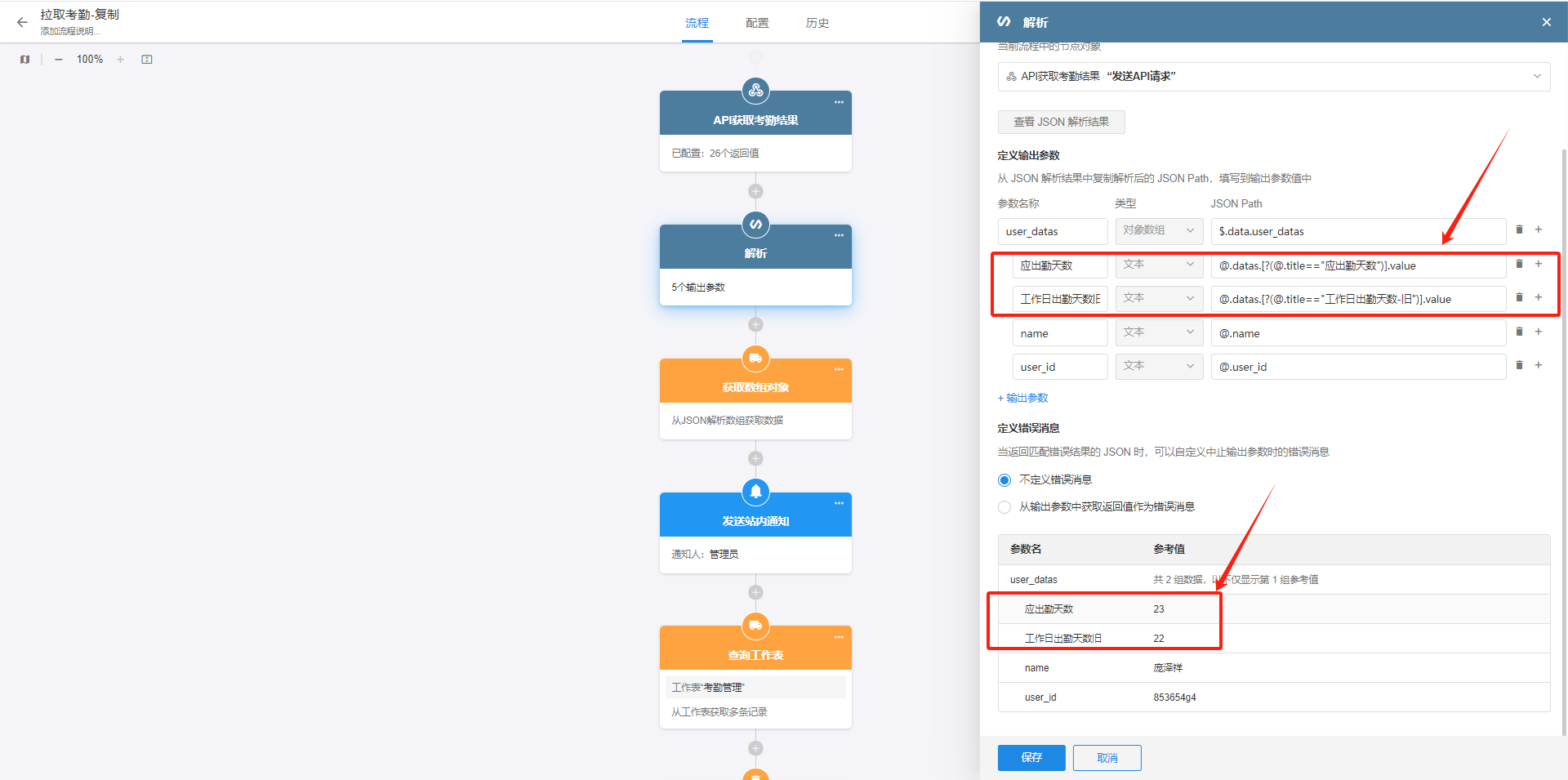Save the parse node with 保存
The height and width of the screenshot is (780, 1568).
pyautogui.click(x=1031, y=758)
